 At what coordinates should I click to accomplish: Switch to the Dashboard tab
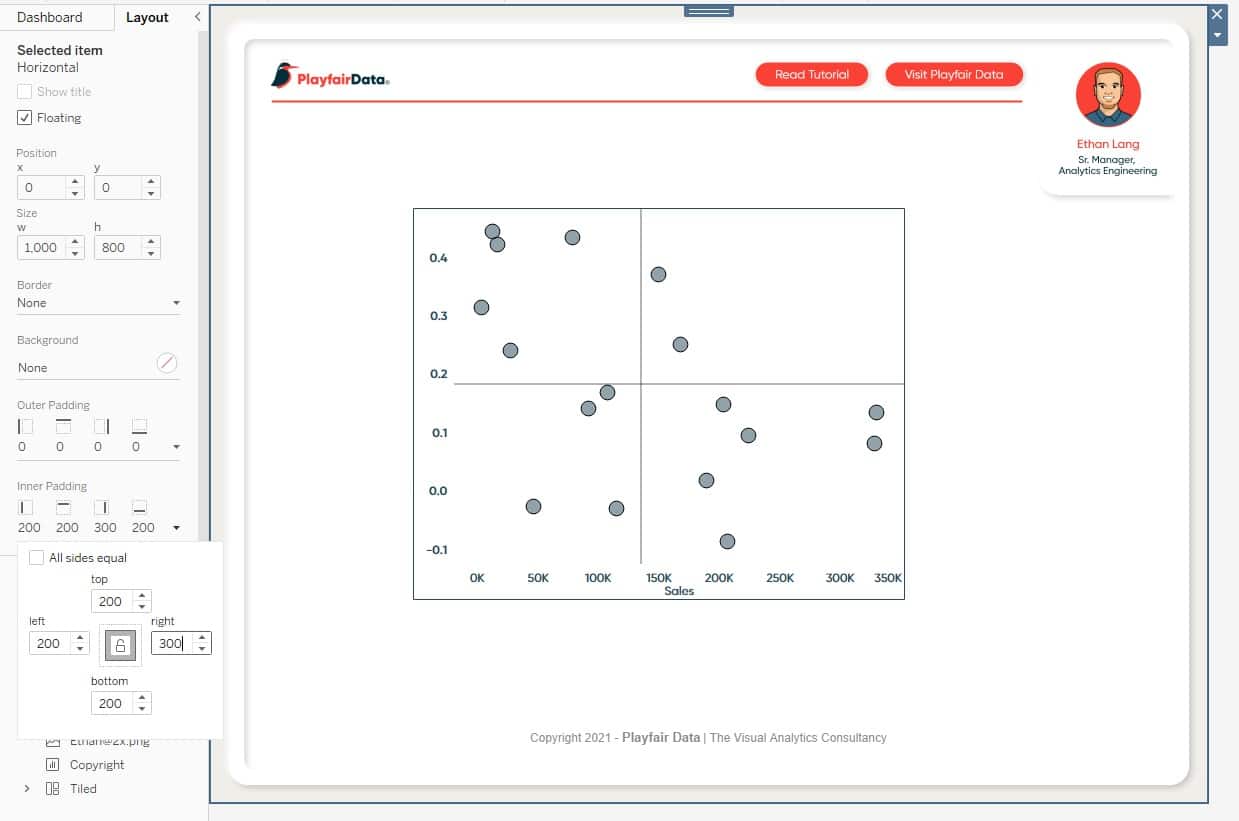(50, 17)
